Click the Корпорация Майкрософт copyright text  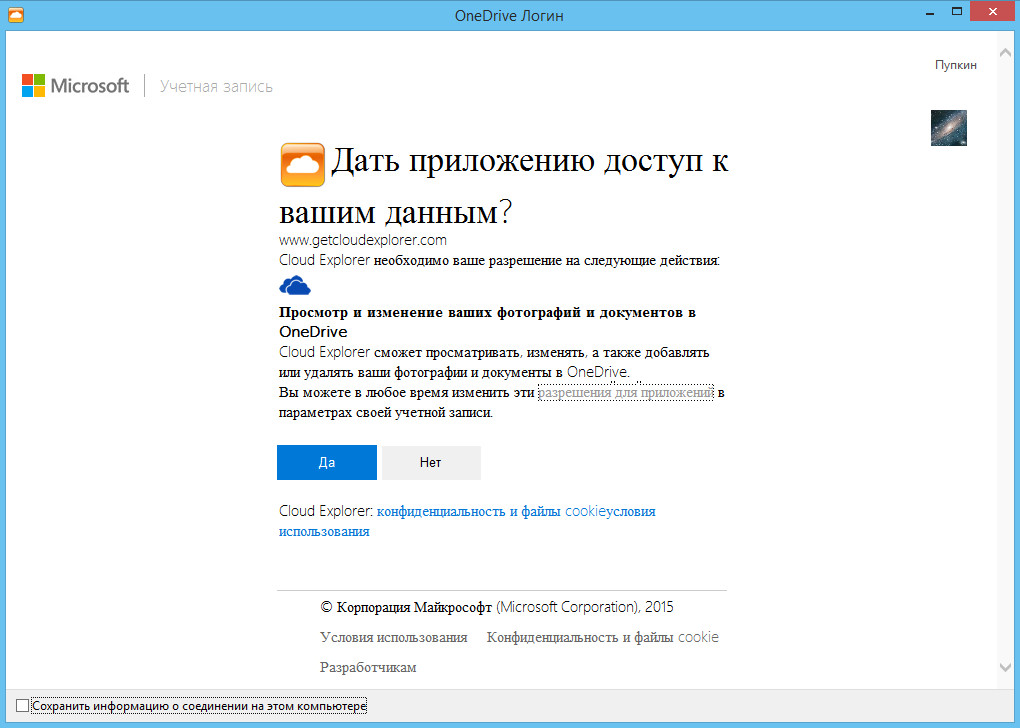[x=497, y=608]
